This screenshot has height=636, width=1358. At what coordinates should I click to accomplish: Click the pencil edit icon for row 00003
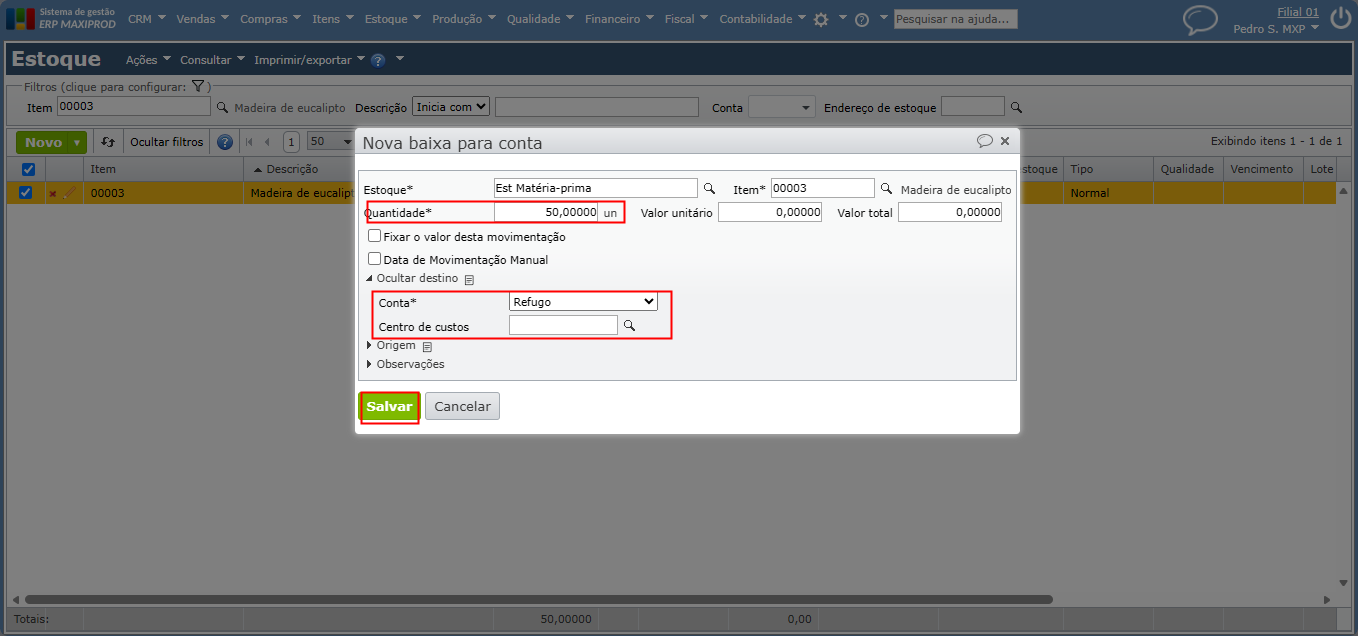click(x=69, y=193)
